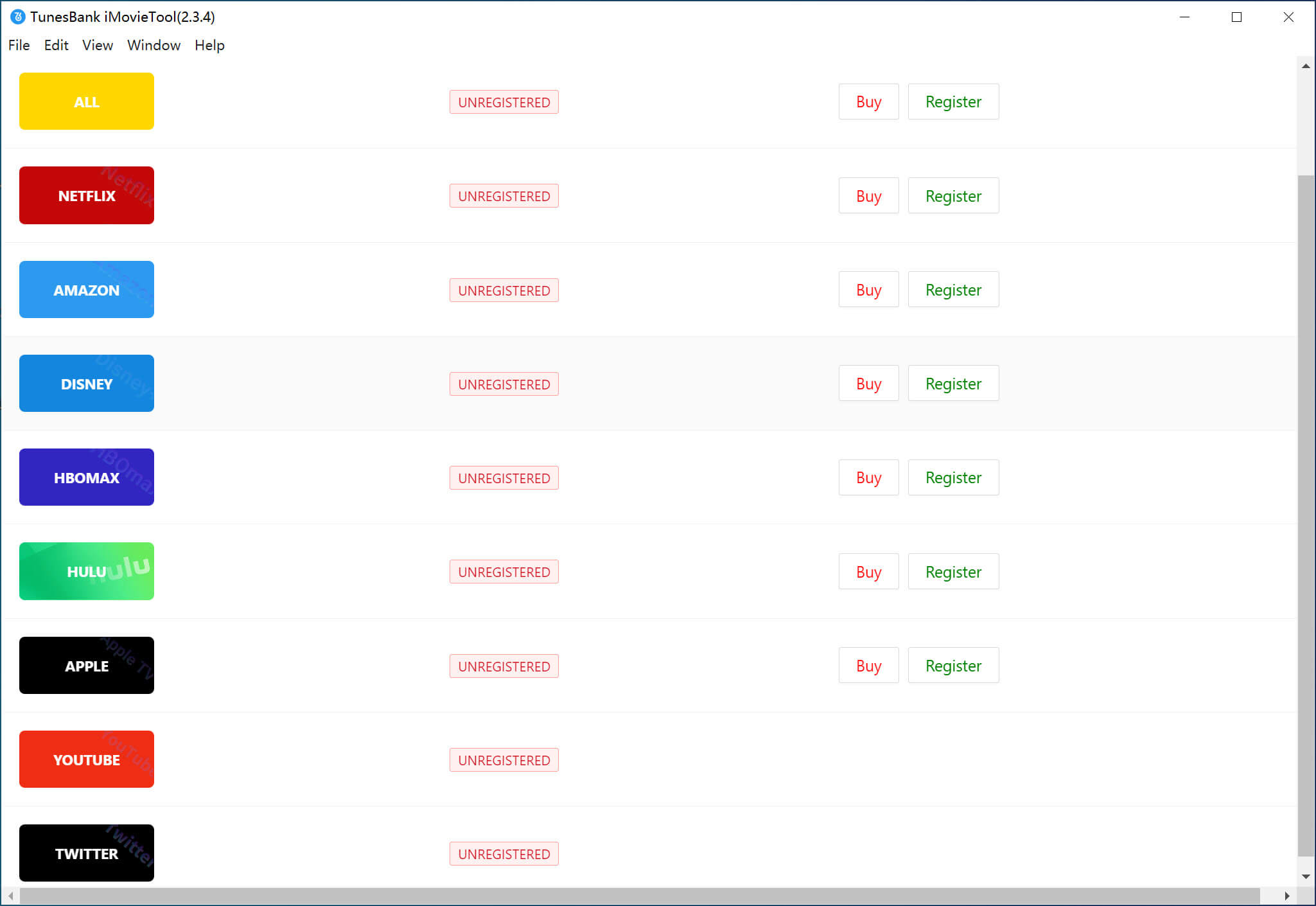Buy the APPLE license
This screenshot has width=1316, height=906.
point(868,666)
